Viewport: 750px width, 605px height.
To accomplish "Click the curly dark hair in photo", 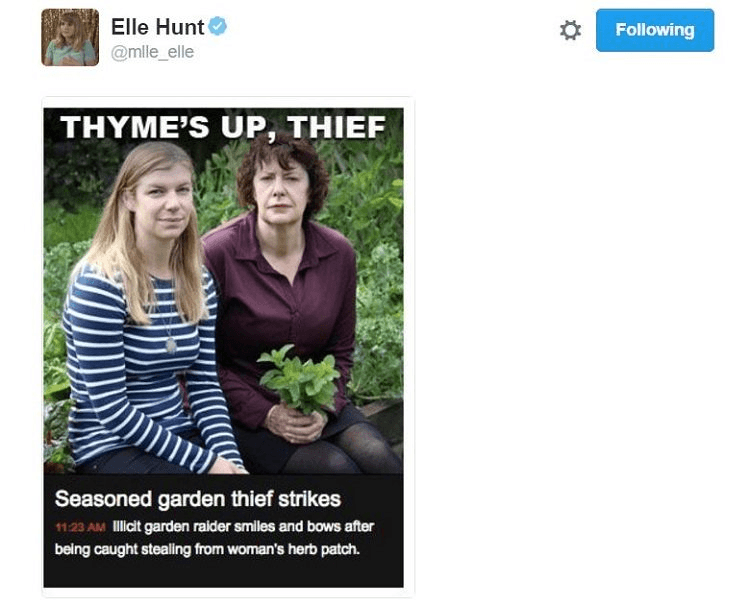I will pyautogui.click(x=284, y=167).
